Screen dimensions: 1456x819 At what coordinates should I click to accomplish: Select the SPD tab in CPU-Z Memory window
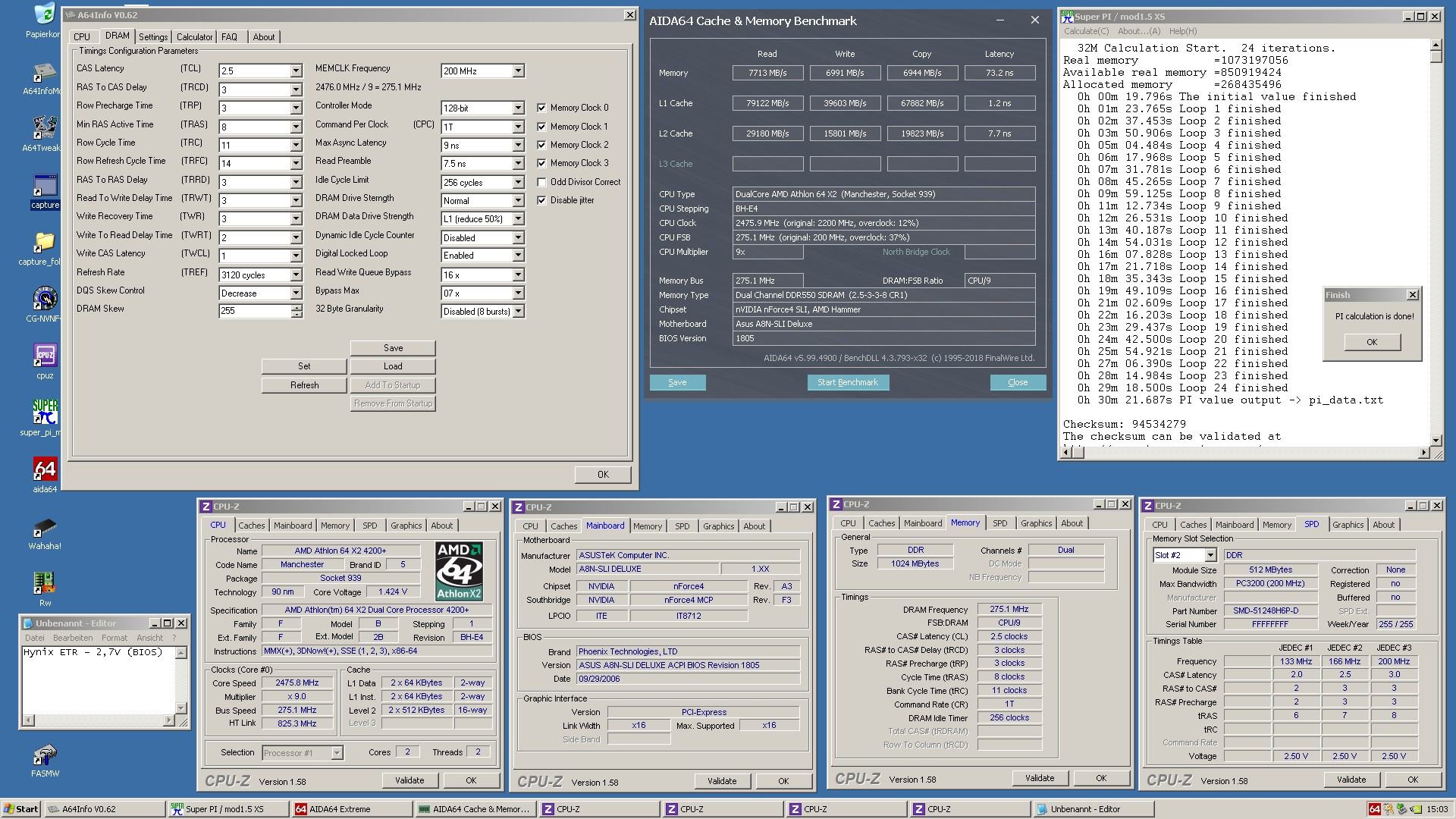point(1000,523)
